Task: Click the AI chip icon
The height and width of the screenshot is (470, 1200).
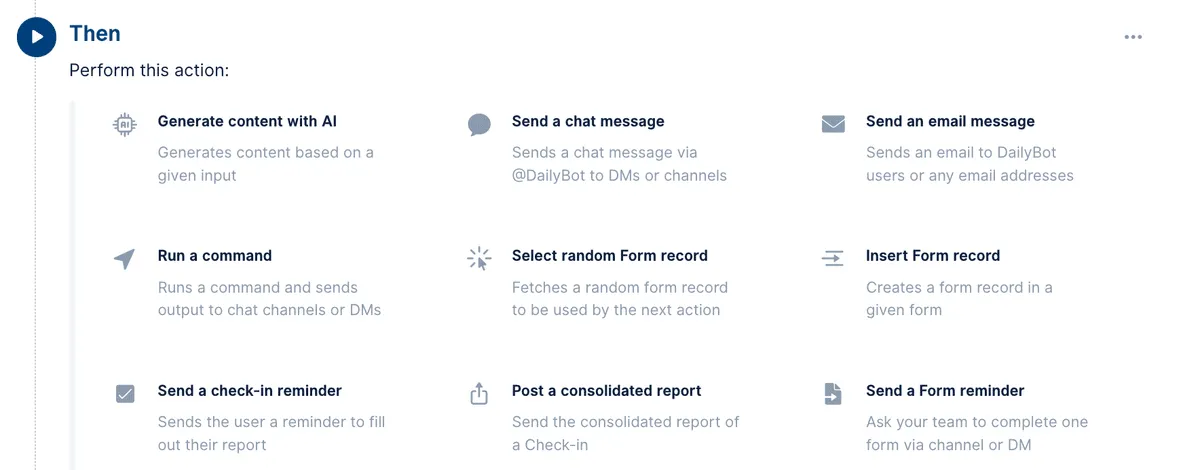Action: coord(124,124)
